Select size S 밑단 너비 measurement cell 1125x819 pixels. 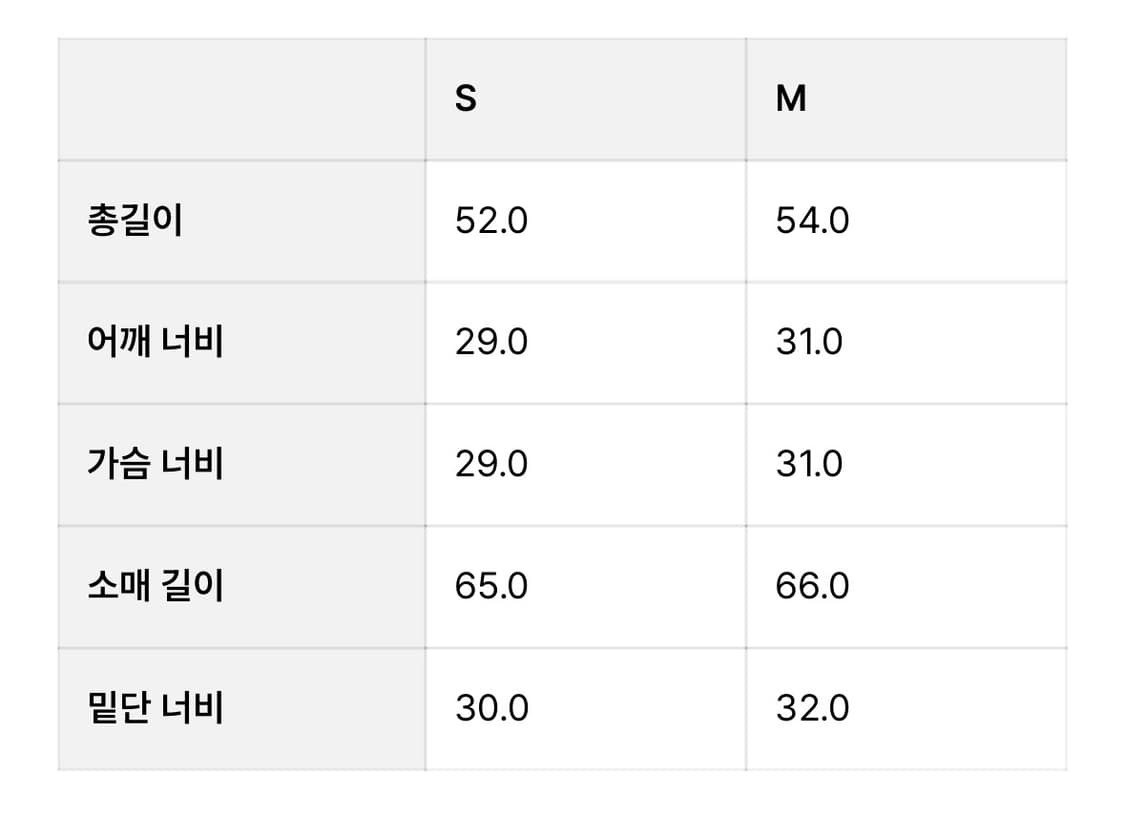click(585, 708)
